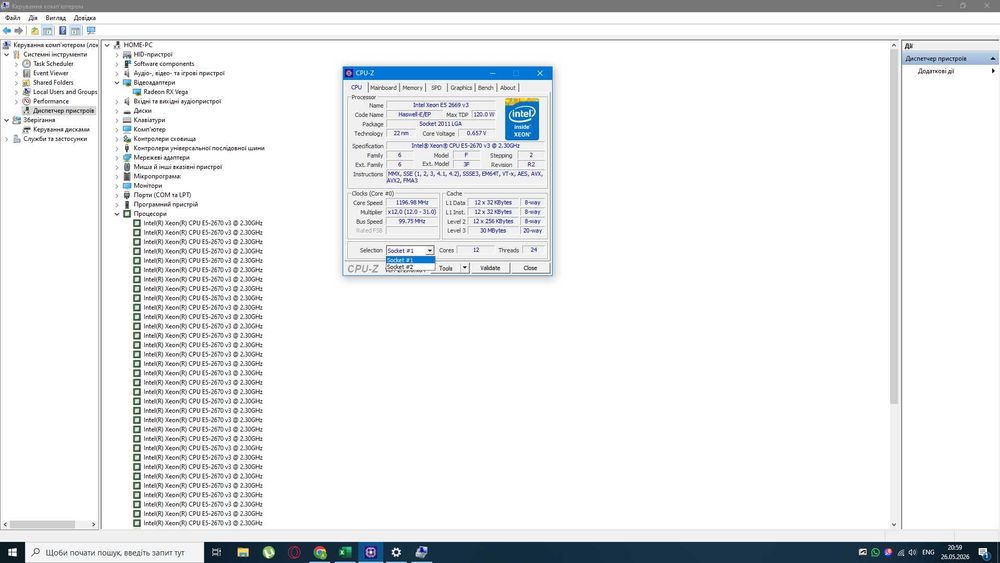Switch to the Mainboard tab in CPU-Z
The image size is (1000, 563).
pos(383,88)
